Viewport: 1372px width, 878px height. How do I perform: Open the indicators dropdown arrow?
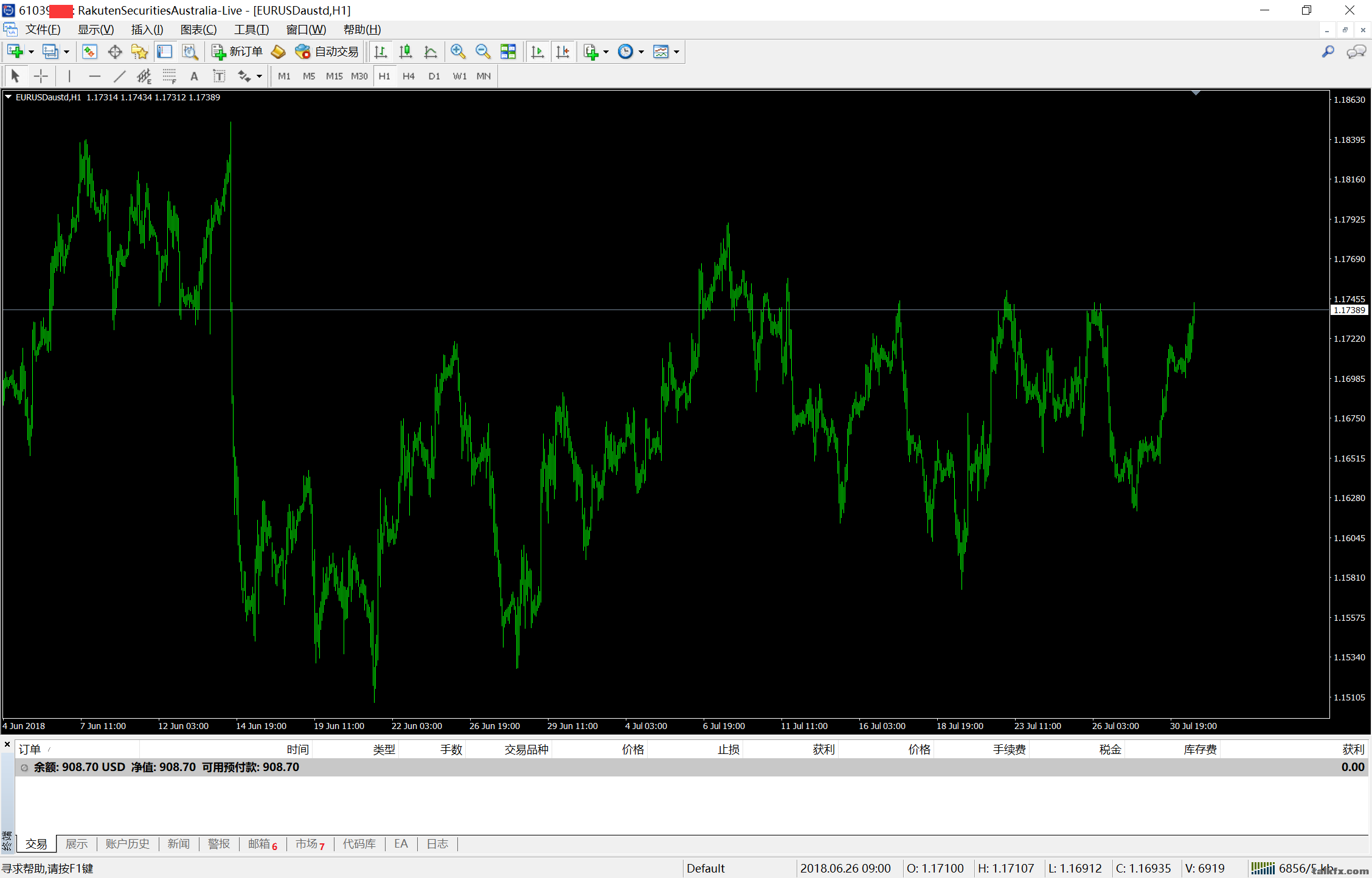[x=606, y=52]
